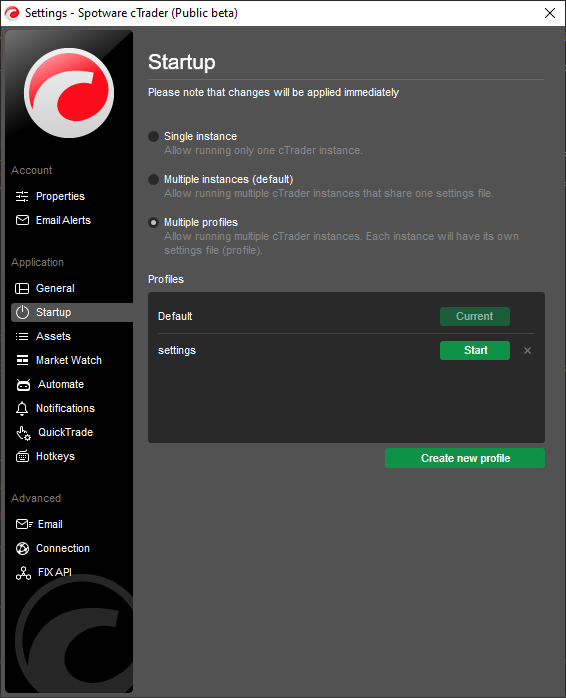Open the Market Watch settings section
This screenshot has height=698, width=566.
[69, 361]
